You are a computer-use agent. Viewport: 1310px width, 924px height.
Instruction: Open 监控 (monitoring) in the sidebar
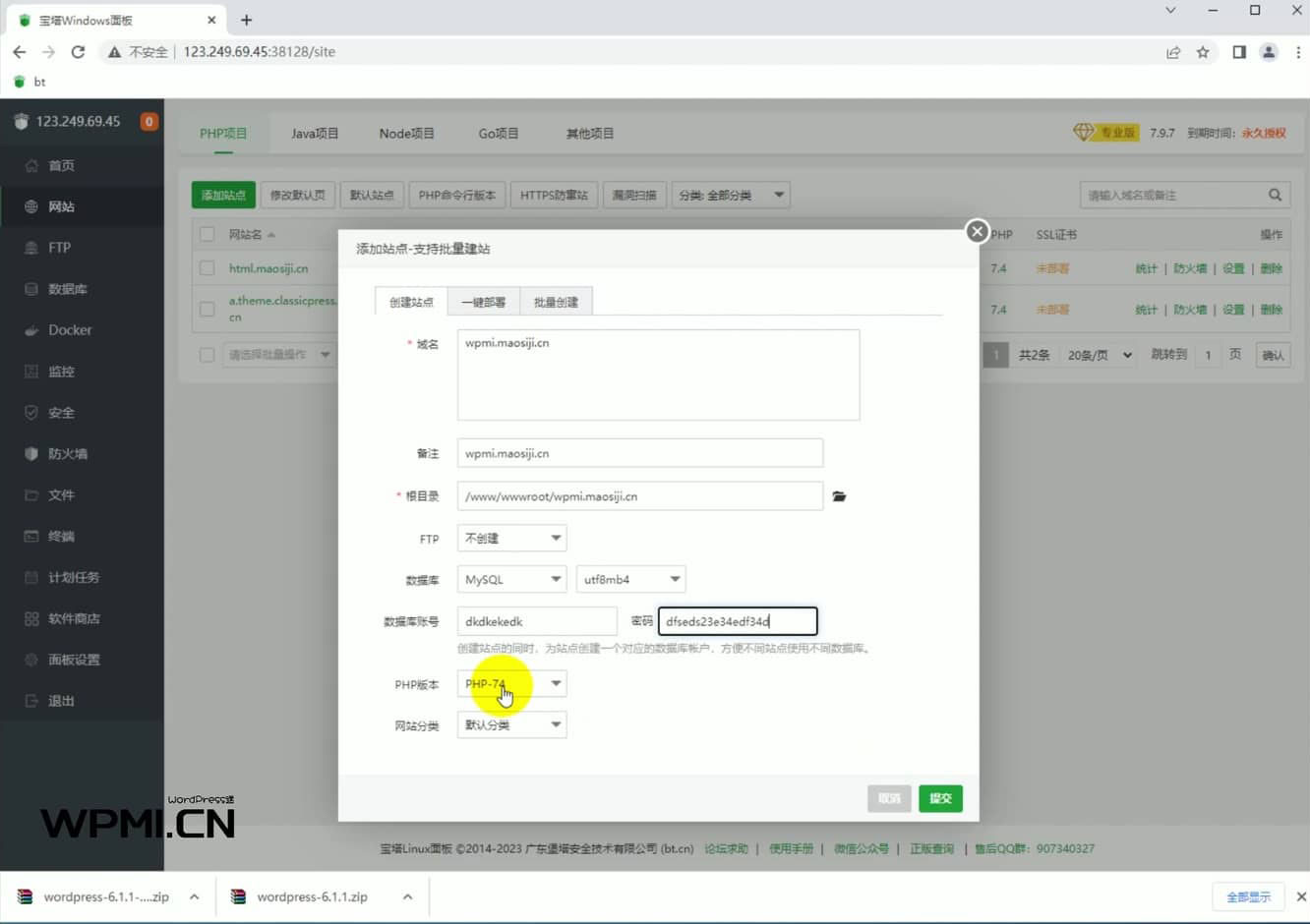coord(59,371)
